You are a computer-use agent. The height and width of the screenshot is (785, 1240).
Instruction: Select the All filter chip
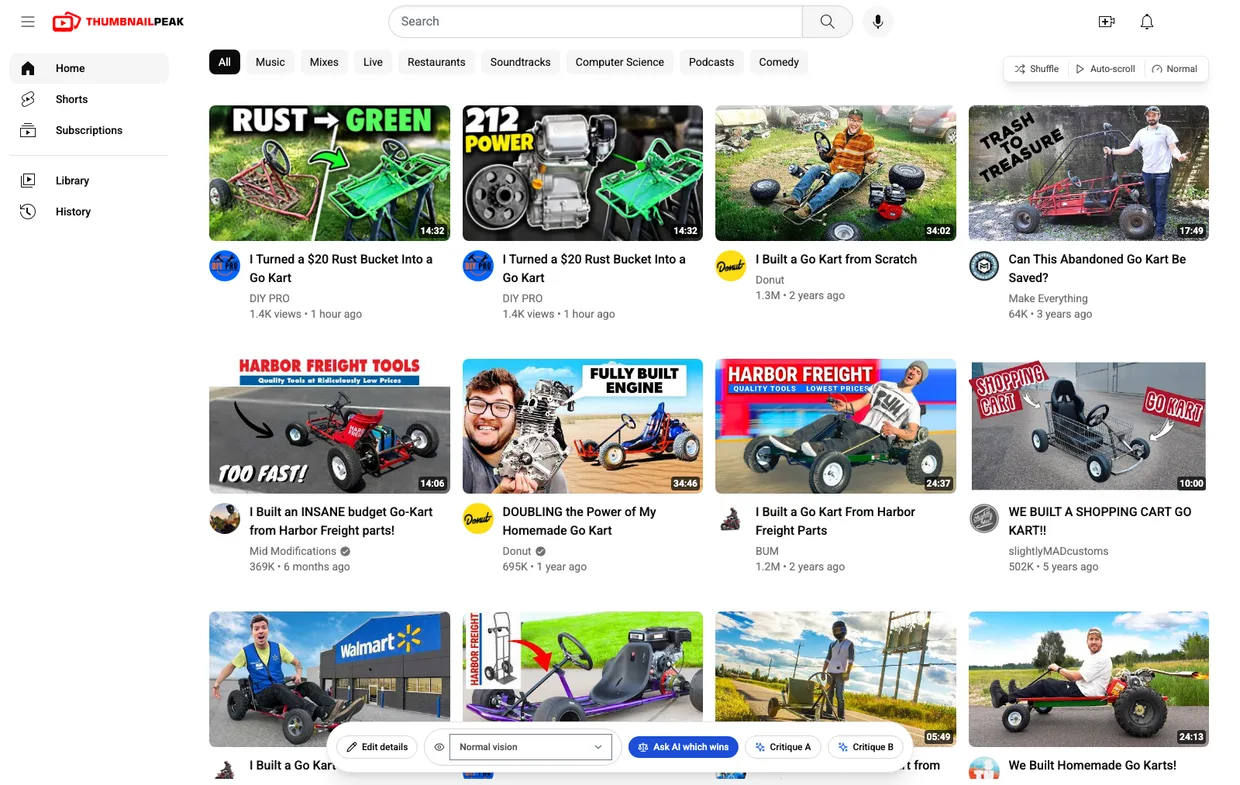[224, 62]
